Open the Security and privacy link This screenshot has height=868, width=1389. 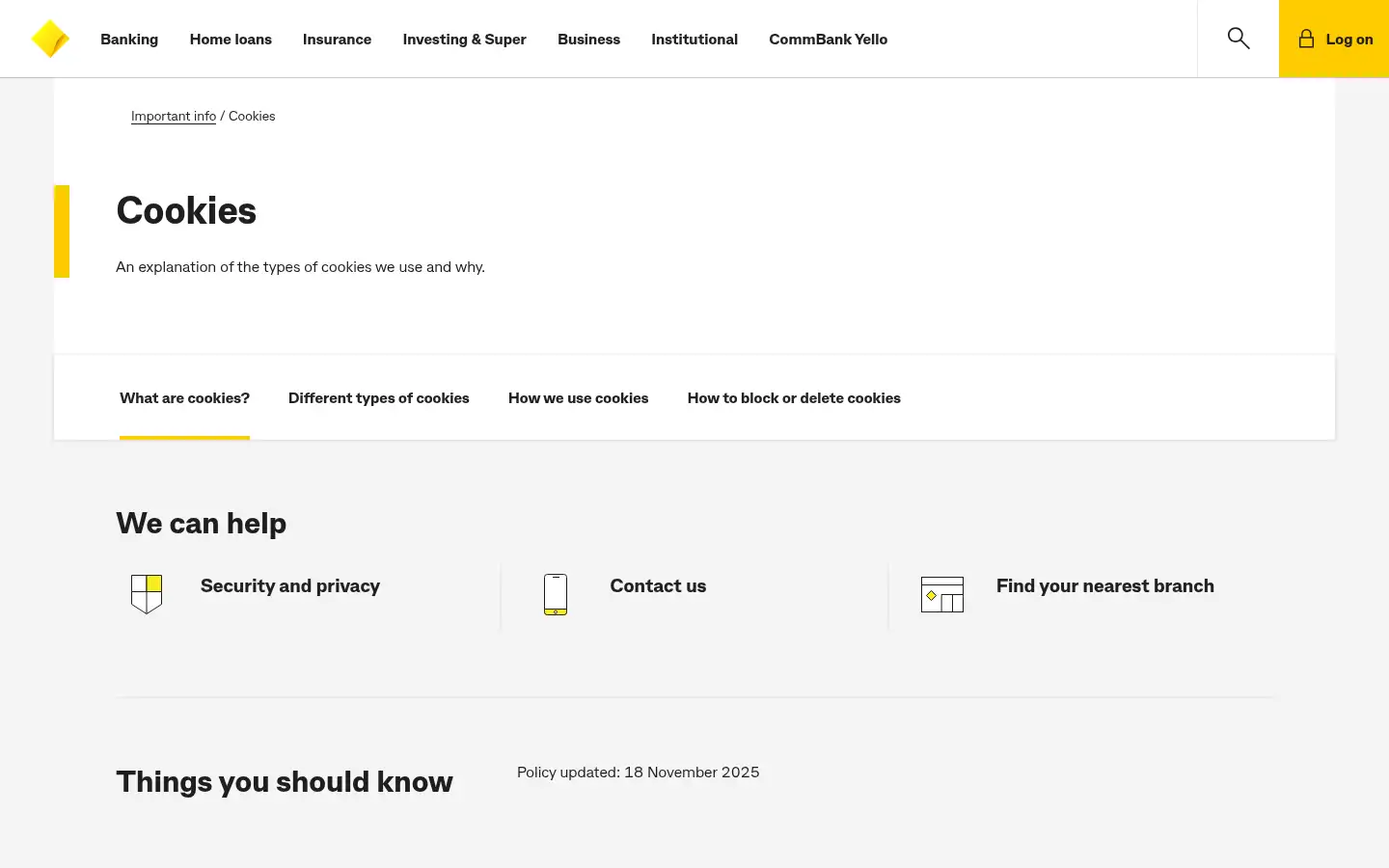coord(290,585)
